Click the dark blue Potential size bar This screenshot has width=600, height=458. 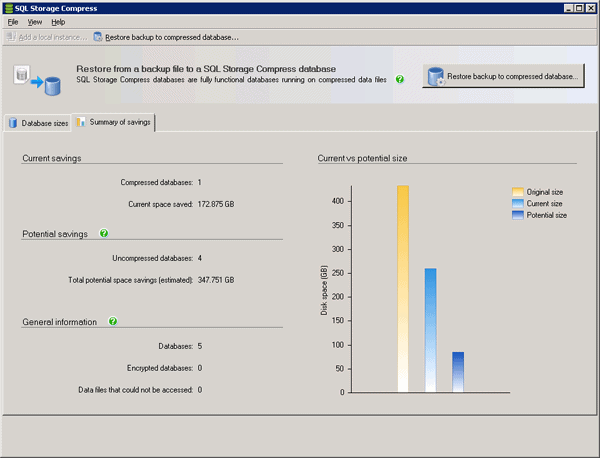tap(458, 372)
